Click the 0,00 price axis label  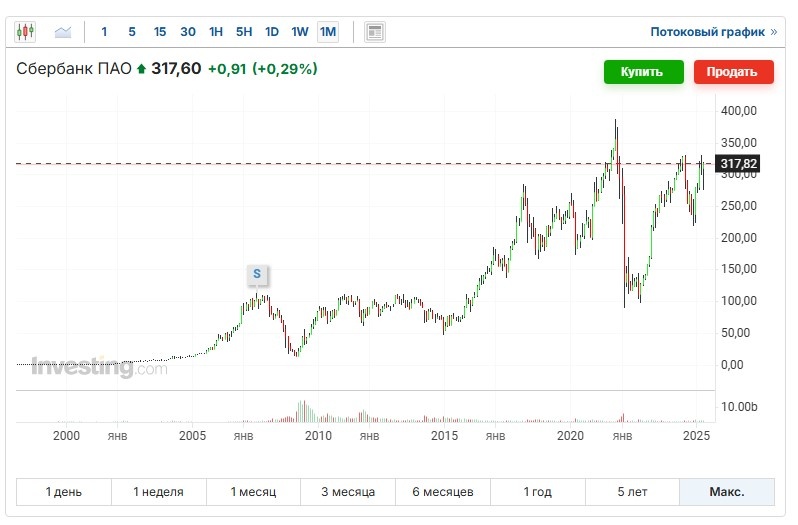tap(732, 365)
